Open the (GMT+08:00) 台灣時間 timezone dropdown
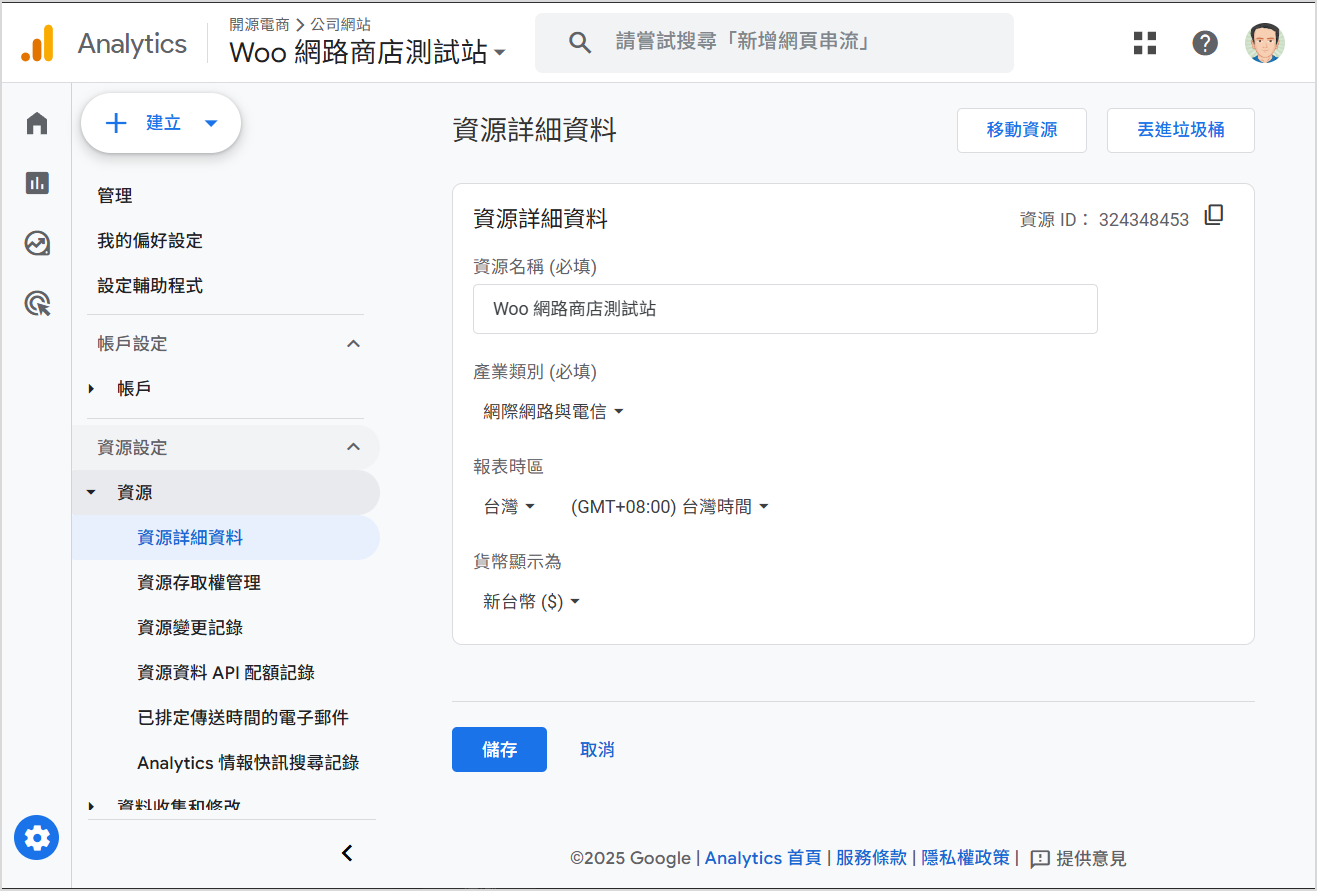The width and height of the screenshot is (1317, 891). coord(669,507)
